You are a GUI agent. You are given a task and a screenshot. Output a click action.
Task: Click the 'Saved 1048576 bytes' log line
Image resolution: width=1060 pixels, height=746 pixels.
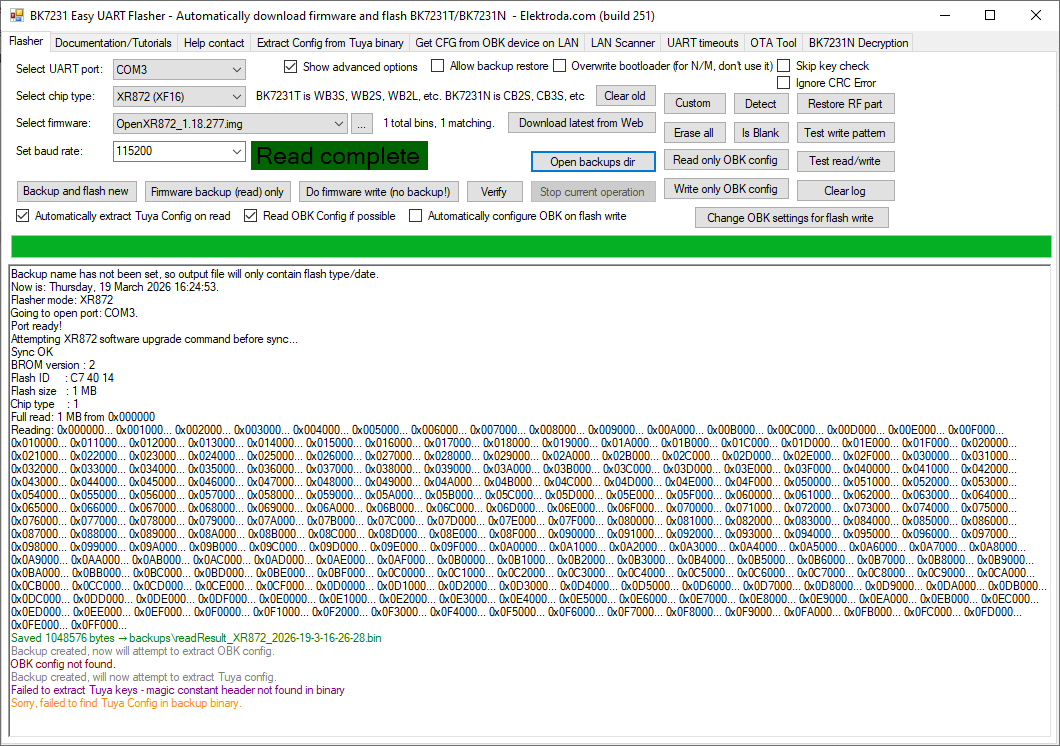(x=196, y=638)
